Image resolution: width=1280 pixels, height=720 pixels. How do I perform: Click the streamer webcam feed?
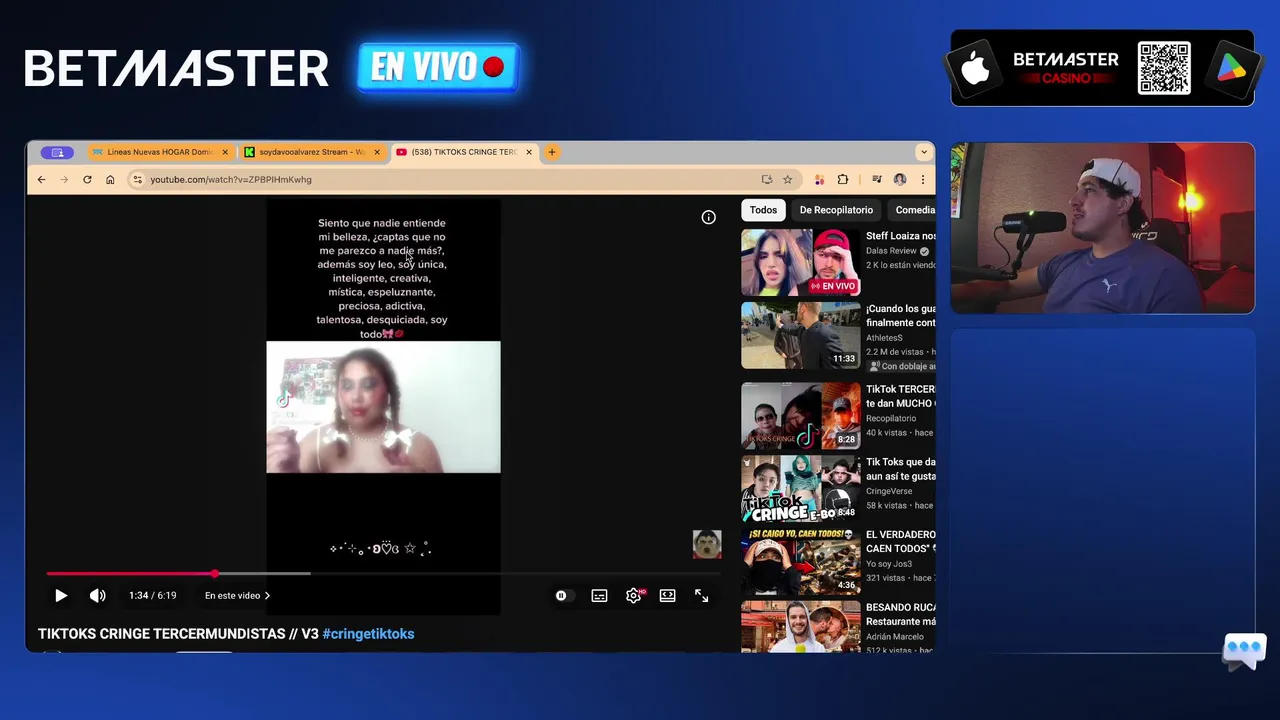click(x=1102, y=228)
